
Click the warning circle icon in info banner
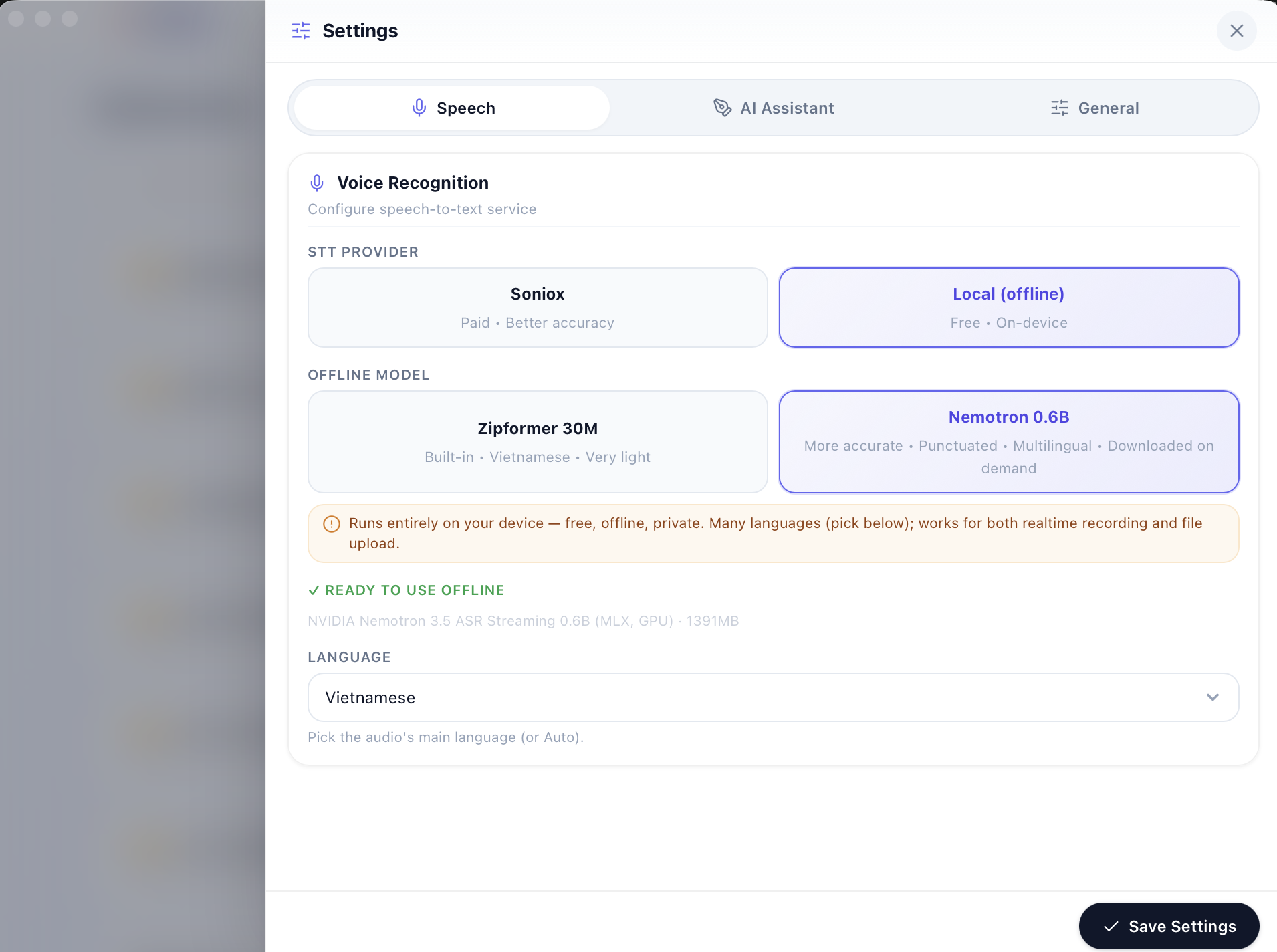(332, 524)
